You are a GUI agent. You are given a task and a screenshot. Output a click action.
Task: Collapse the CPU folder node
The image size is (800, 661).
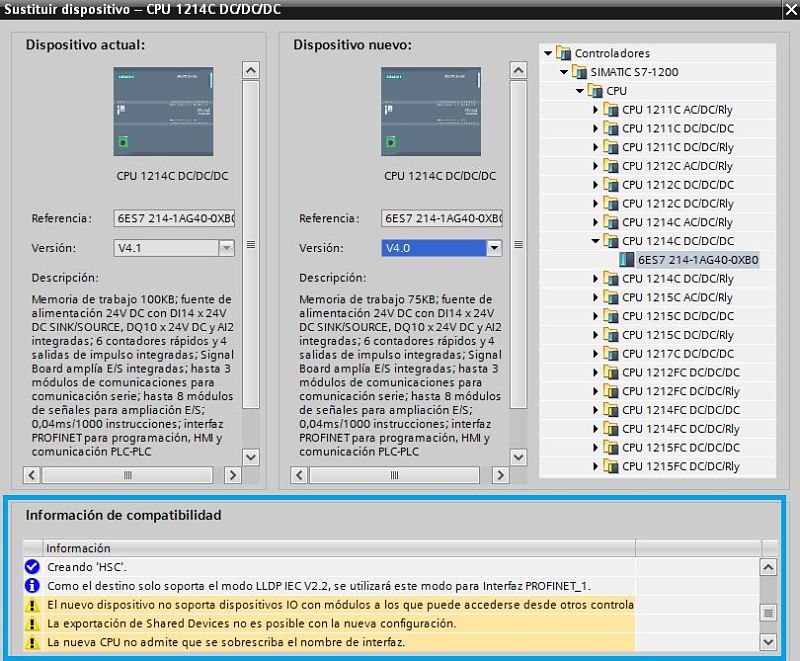click(580, 91)
